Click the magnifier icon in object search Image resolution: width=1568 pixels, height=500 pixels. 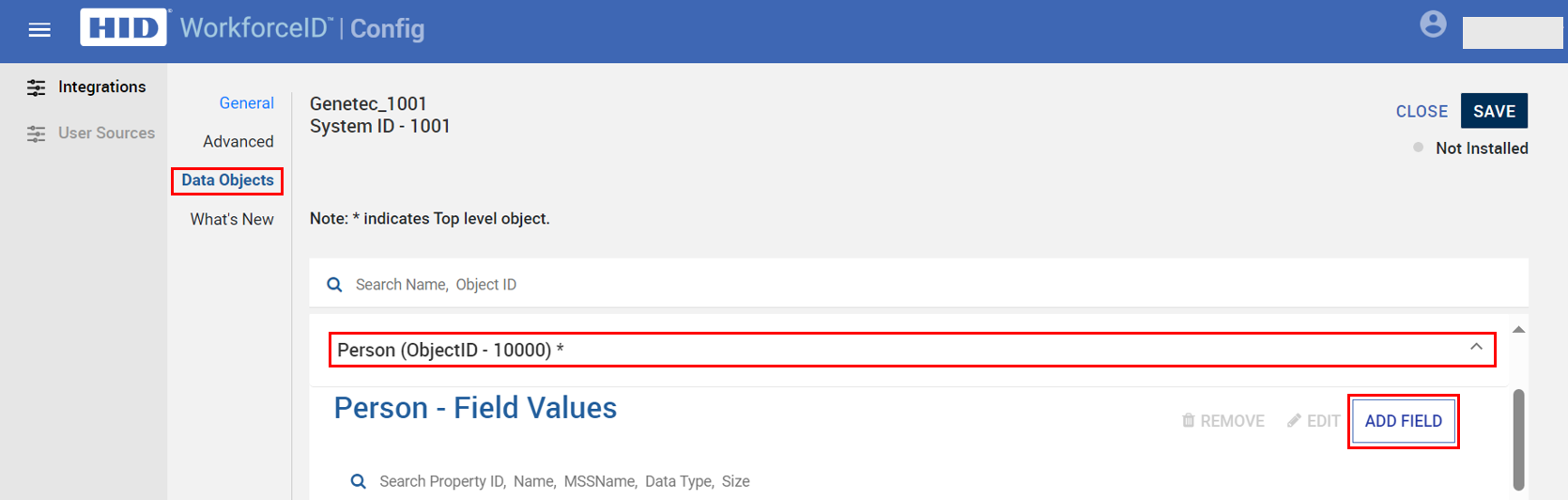tap(334, 285)
